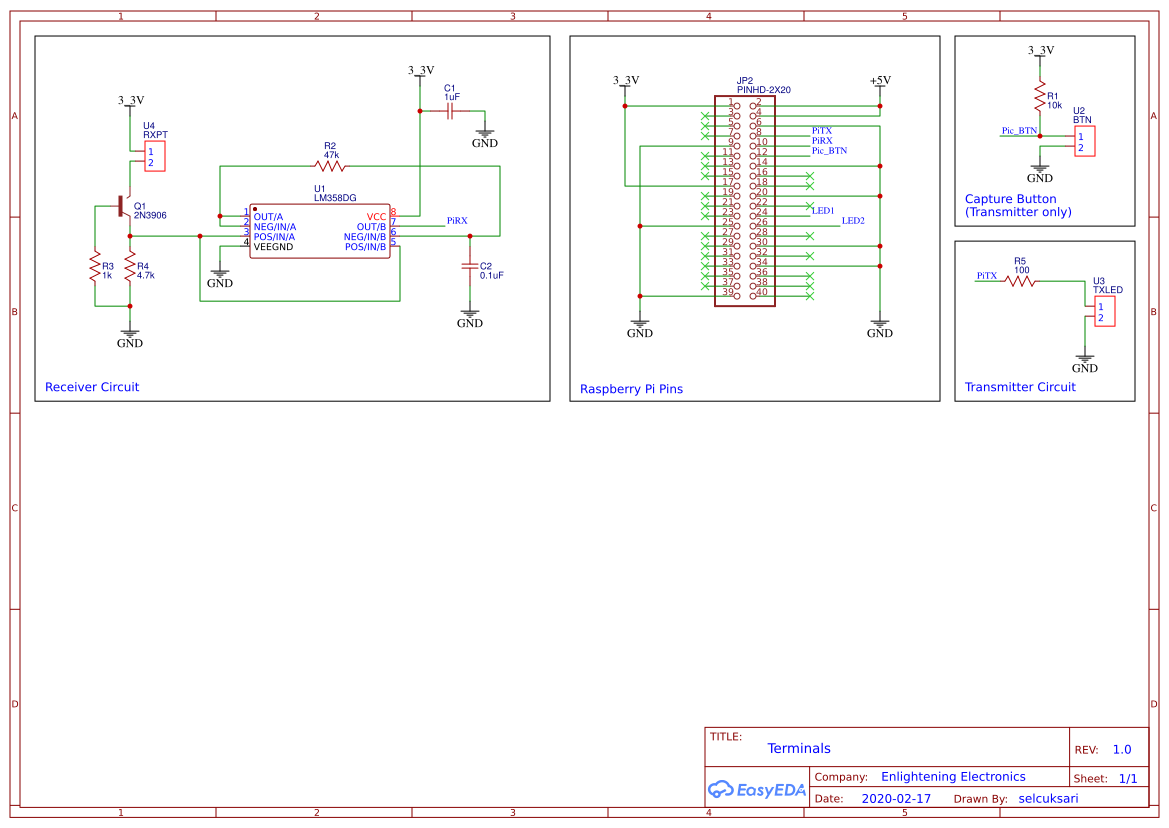1169x828 pixels.
Task: Click the Raspberry Pi Pins label
Action: (x=631, y=389)
